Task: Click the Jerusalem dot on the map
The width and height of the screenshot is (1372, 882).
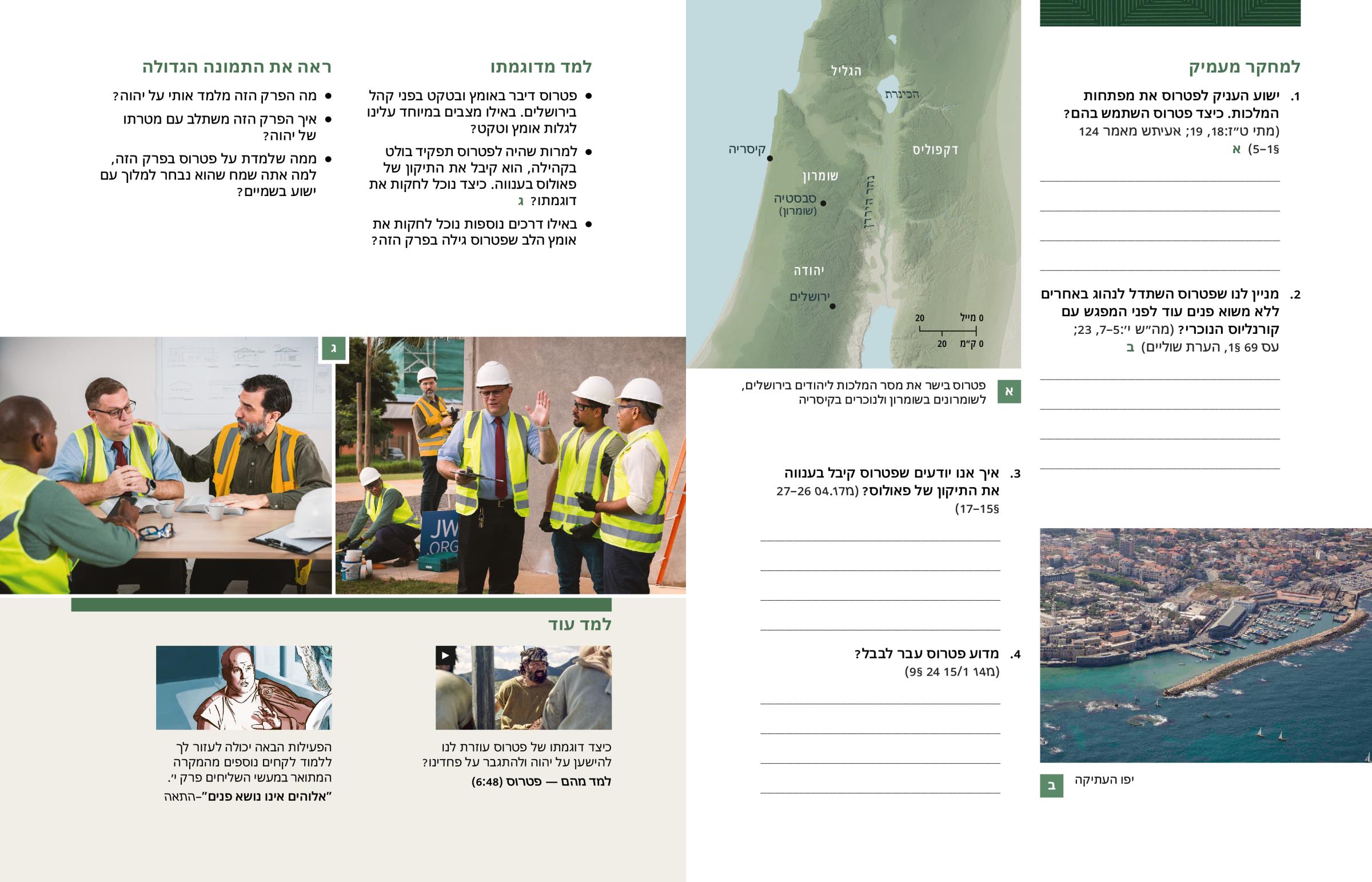Action: pyautogui.click(x=832, y=306)
